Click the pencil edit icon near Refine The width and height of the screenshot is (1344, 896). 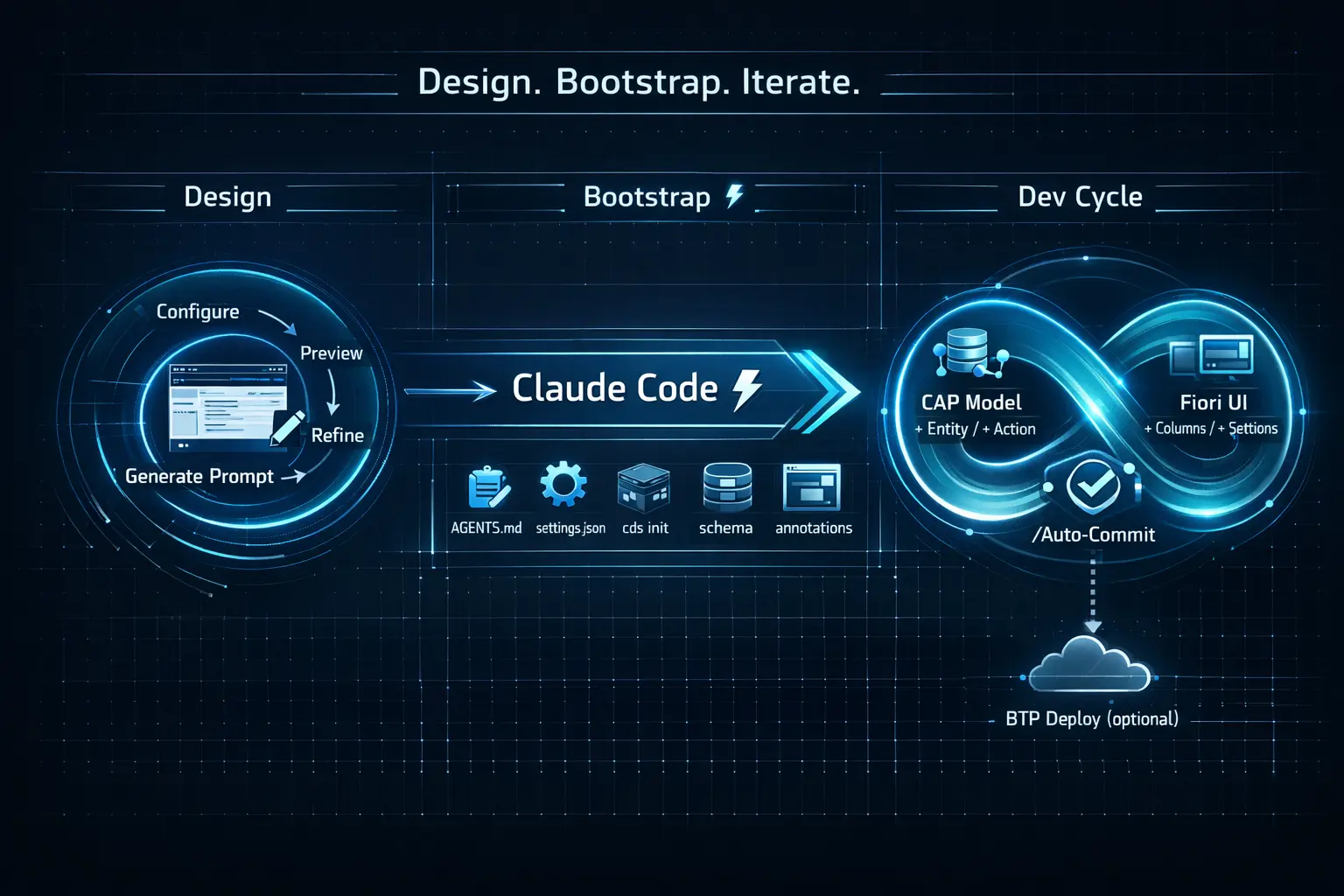[x=287, y=427]
